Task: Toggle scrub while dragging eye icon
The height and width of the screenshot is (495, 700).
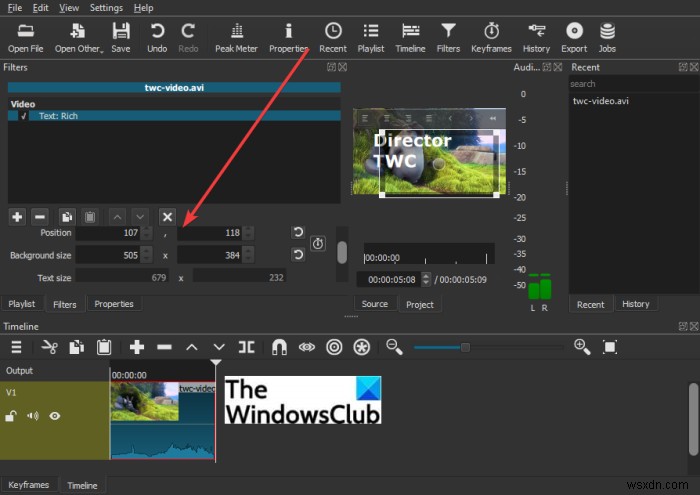Action: (x=307, y=347)
